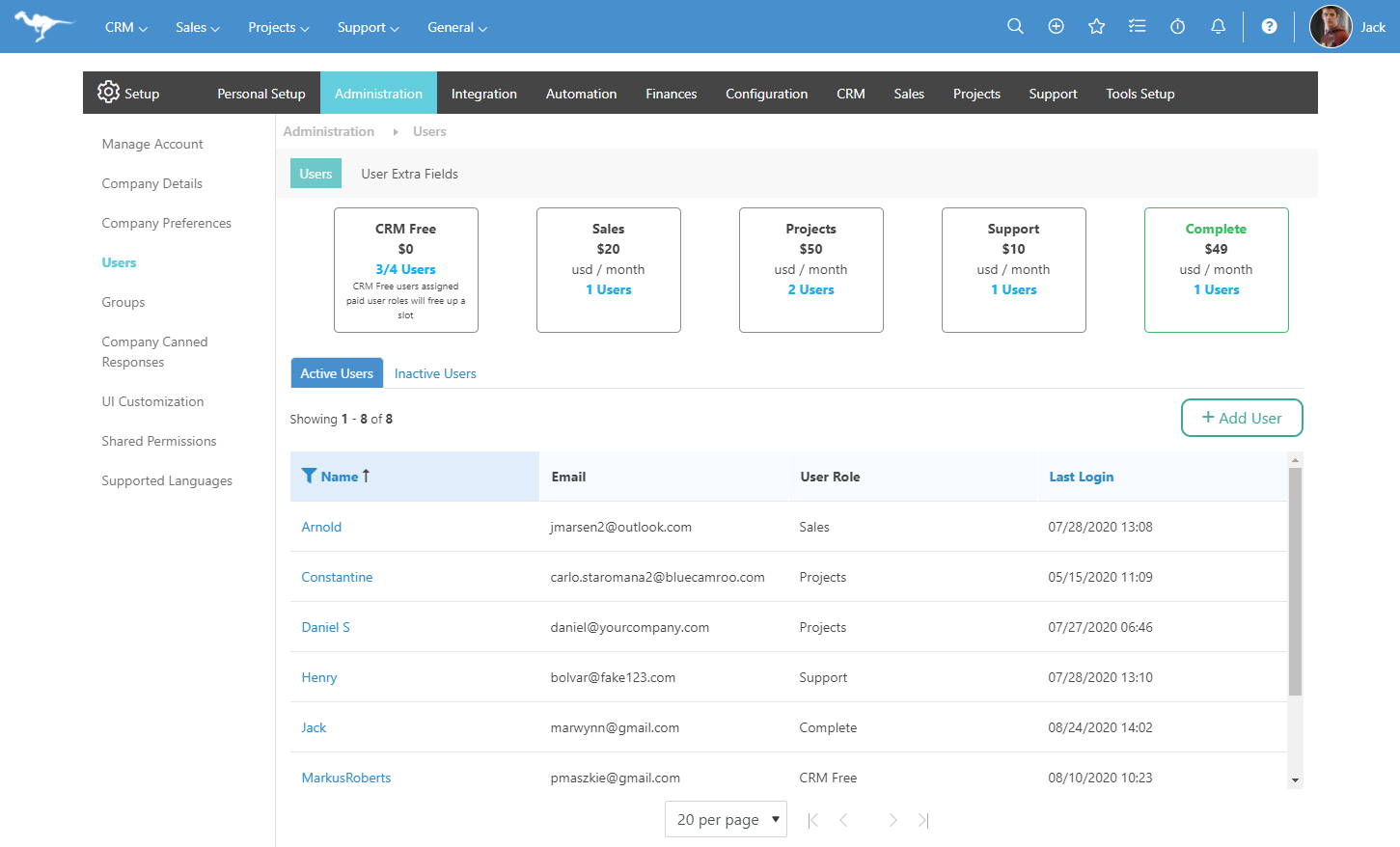The height and width of the screenshot is (847, 1400).
Task: Expand the Sales top menu
Action: [198, 27]
